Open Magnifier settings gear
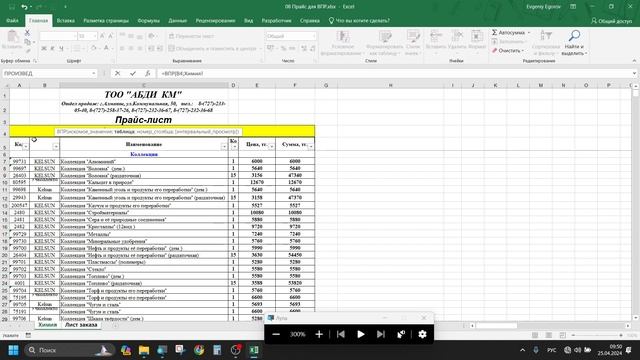This screenshot has width=640, height=360. (422, 334)
